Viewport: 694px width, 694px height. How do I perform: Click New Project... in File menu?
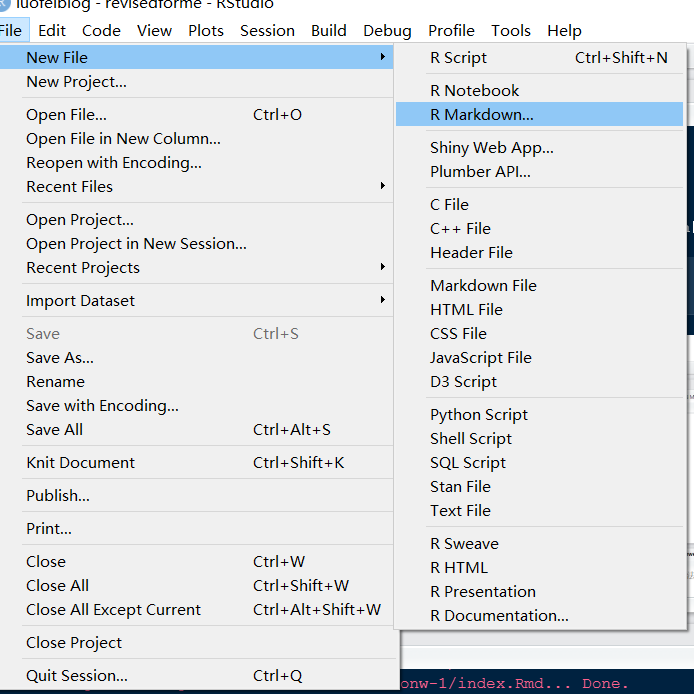[76, 82]
